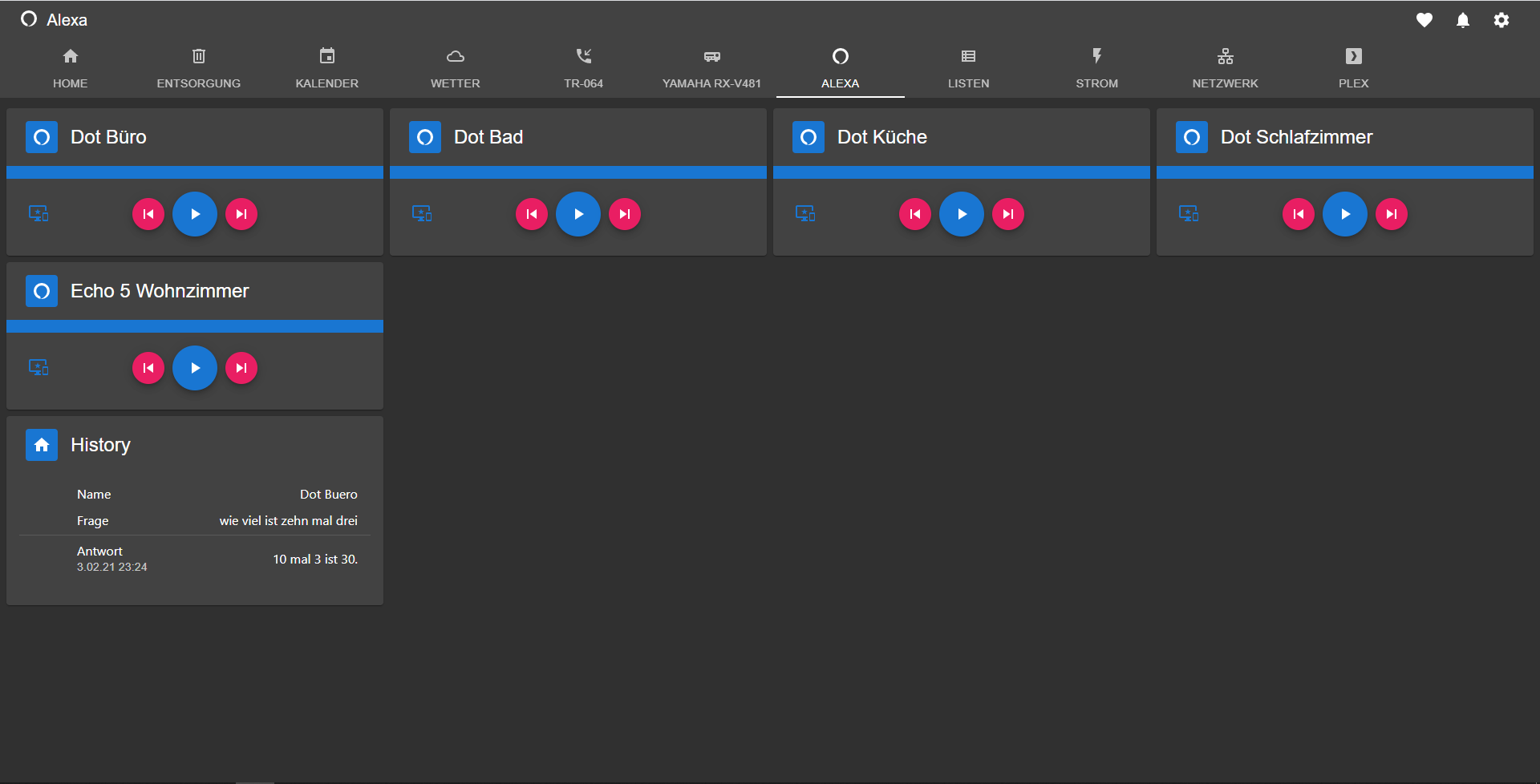This screenshot has width=1540, height=784.
Task: Switch to the WETTER tab
Action: coord(456,67)
